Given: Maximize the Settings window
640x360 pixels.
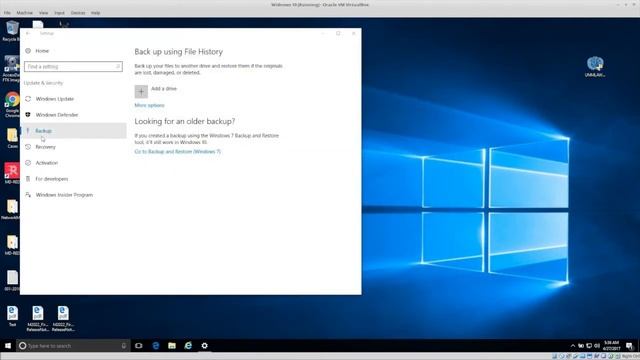Looking at the screenshot, I should 338,33.
